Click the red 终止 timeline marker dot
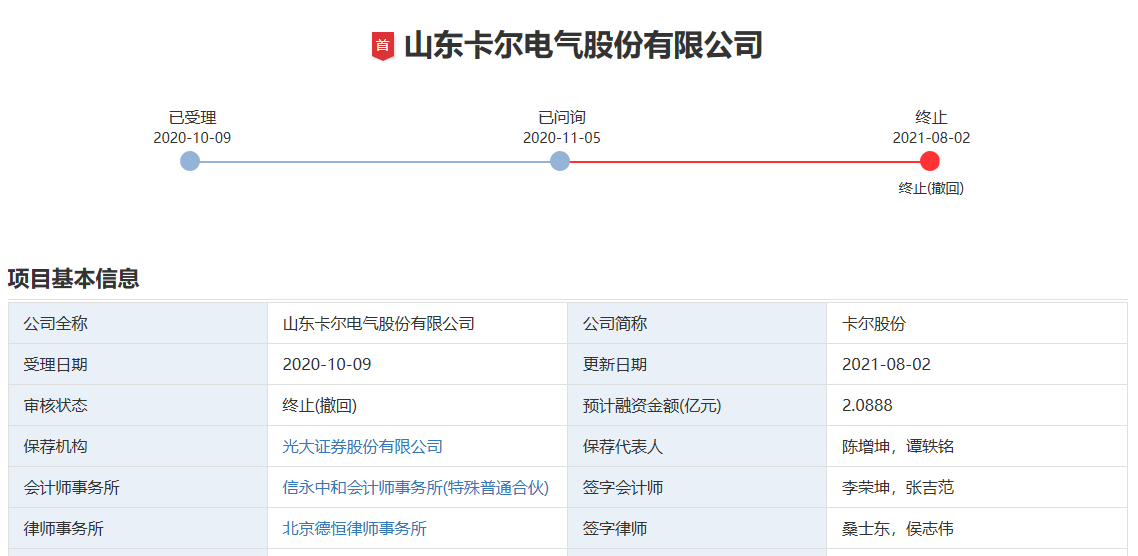 (930, 161)
